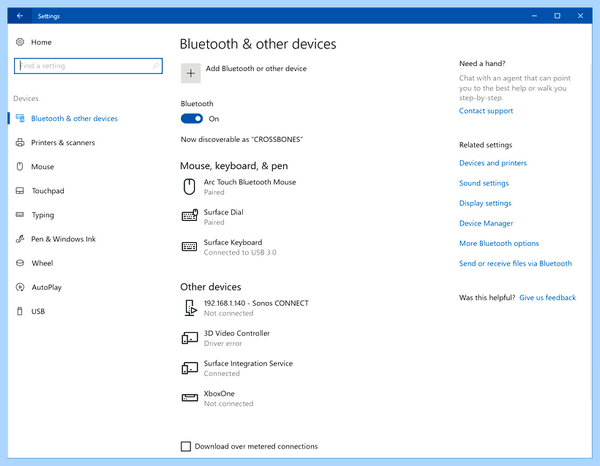Click the plus icon to add device

(x=191, y=73)
